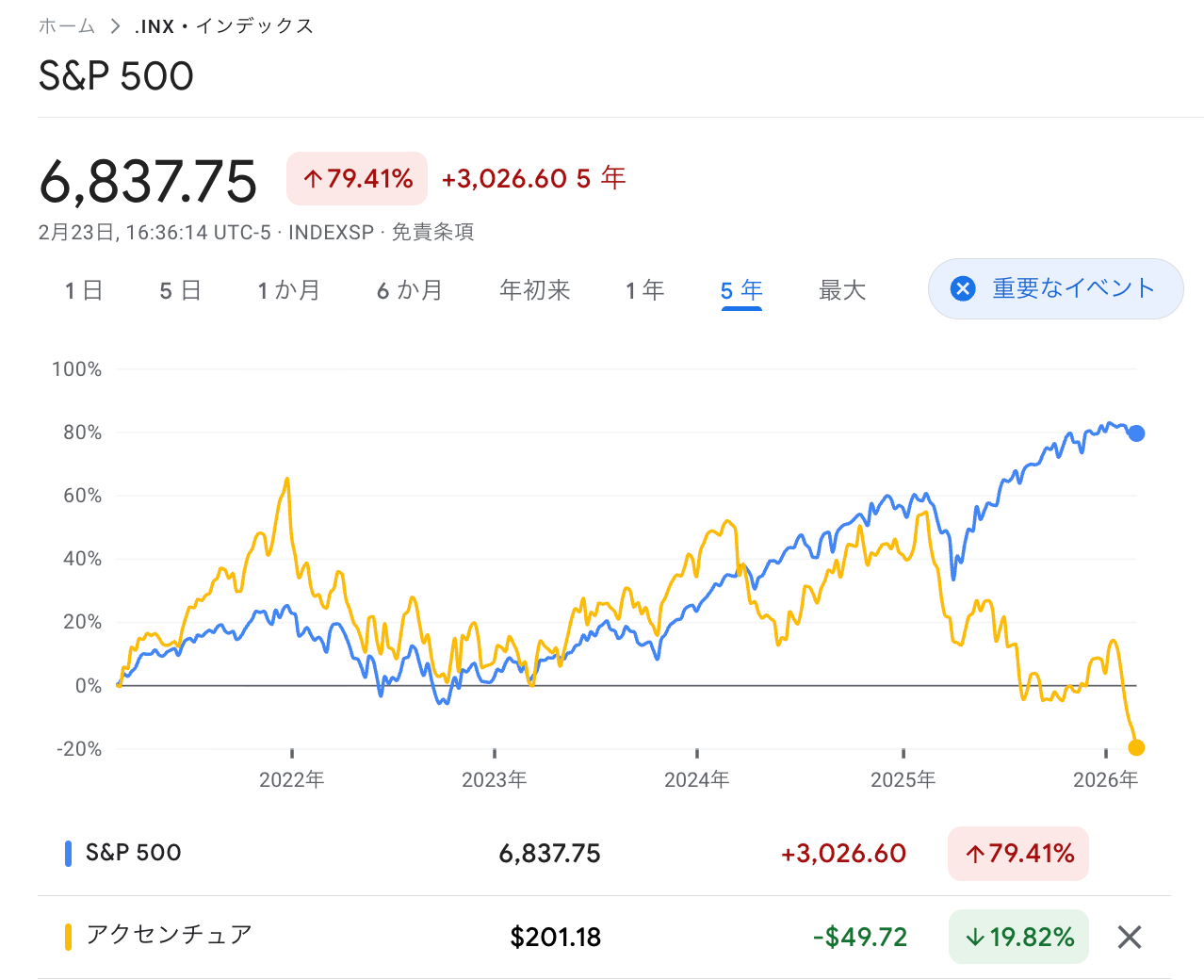Click the yellow endpoint dot on the Accenture line

pyautogui.click(x=1137, y=746)
